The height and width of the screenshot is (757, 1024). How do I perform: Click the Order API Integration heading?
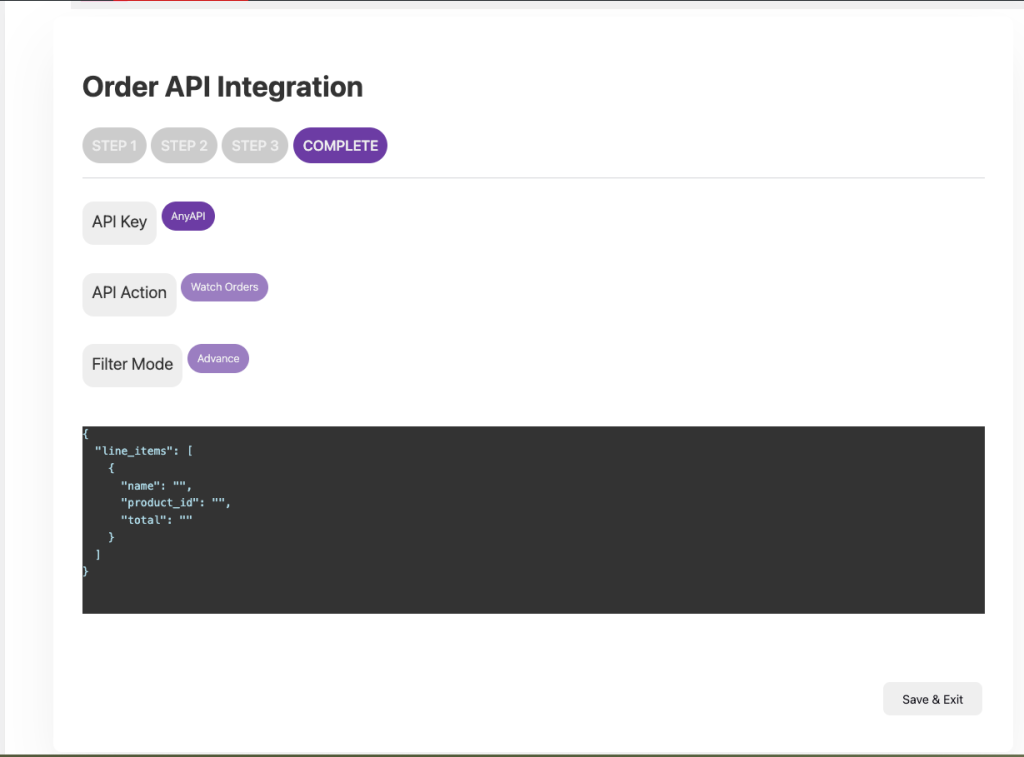click(x=222, y=87)
